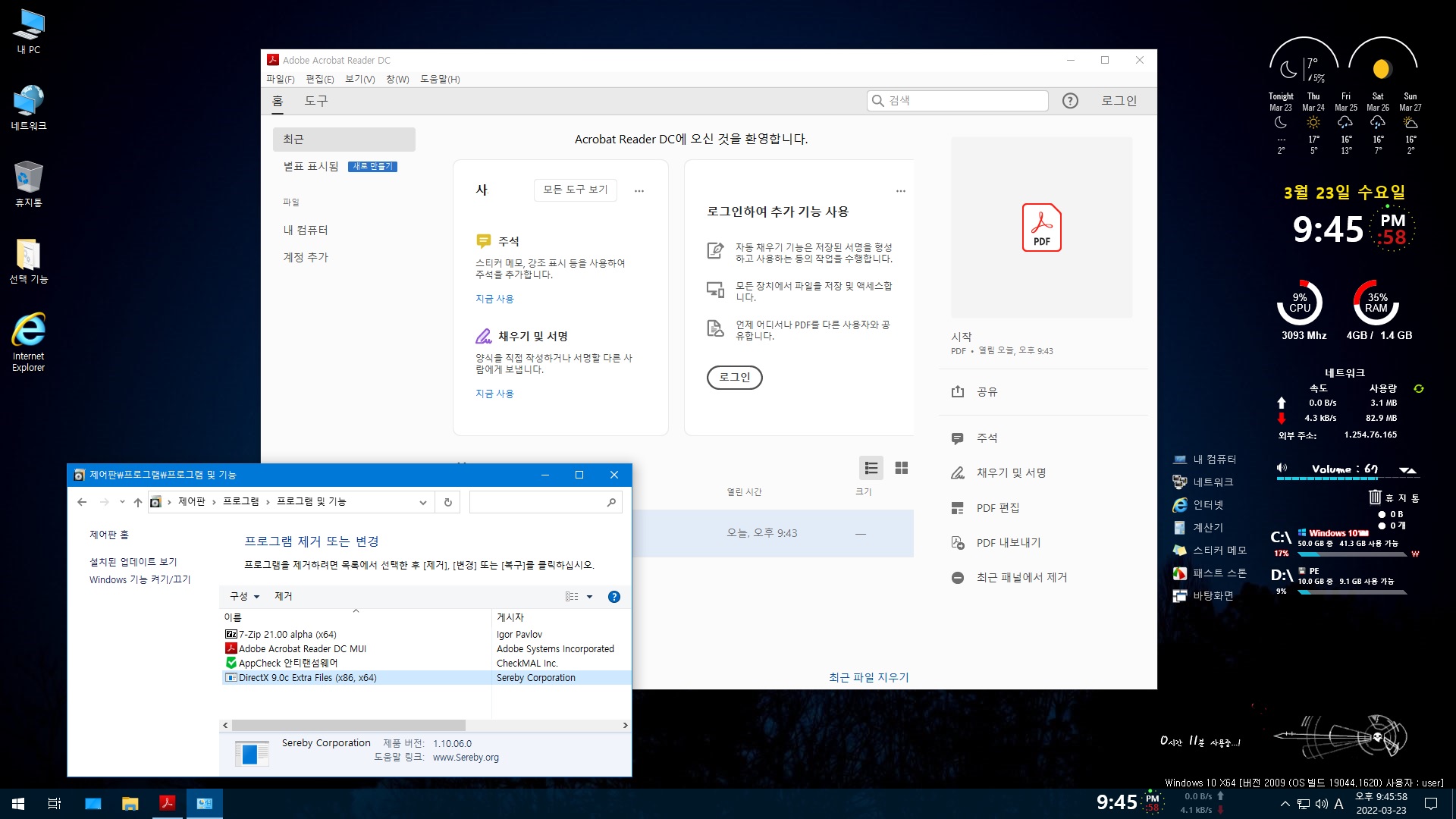Remove from recent via right panel icon
This screenshot has width=1456, height=819.
point(958,578)
